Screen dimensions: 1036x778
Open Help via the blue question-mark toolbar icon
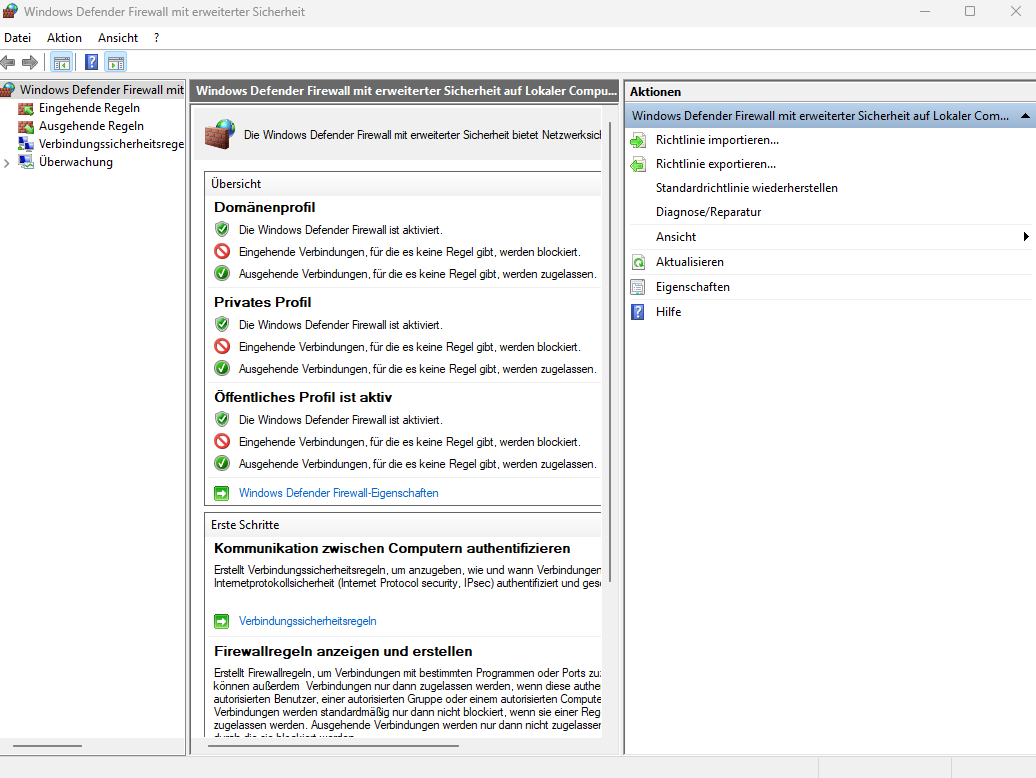(91, 63)
